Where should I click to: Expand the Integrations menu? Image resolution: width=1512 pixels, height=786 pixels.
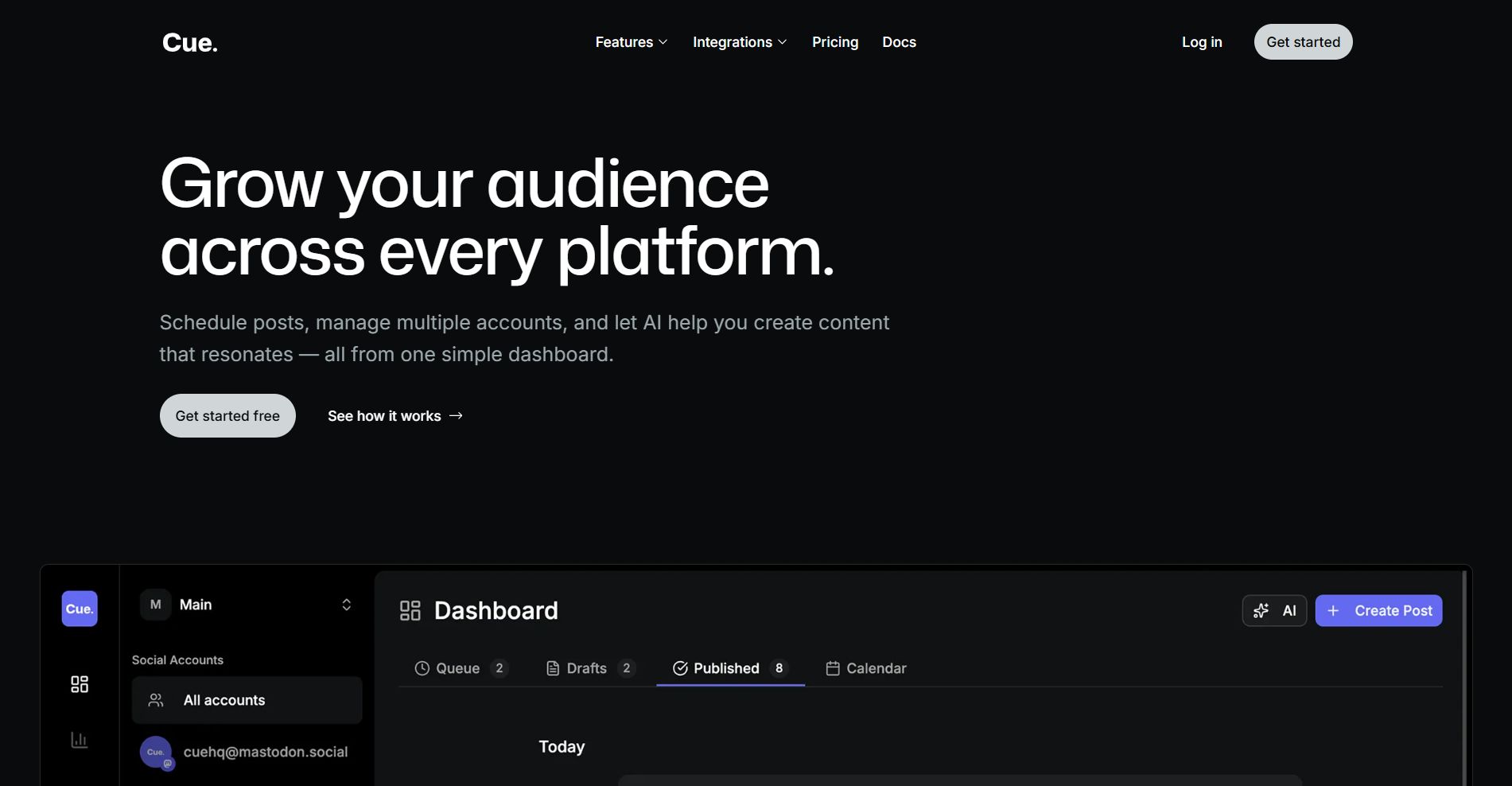740,42
